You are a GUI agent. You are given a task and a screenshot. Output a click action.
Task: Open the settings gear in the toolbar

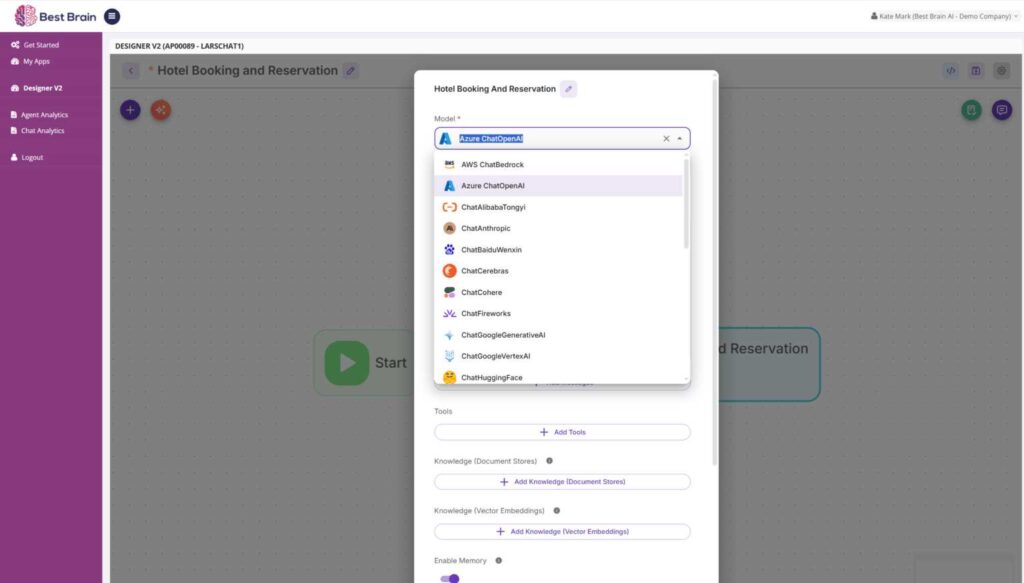tap(1001, 71)
